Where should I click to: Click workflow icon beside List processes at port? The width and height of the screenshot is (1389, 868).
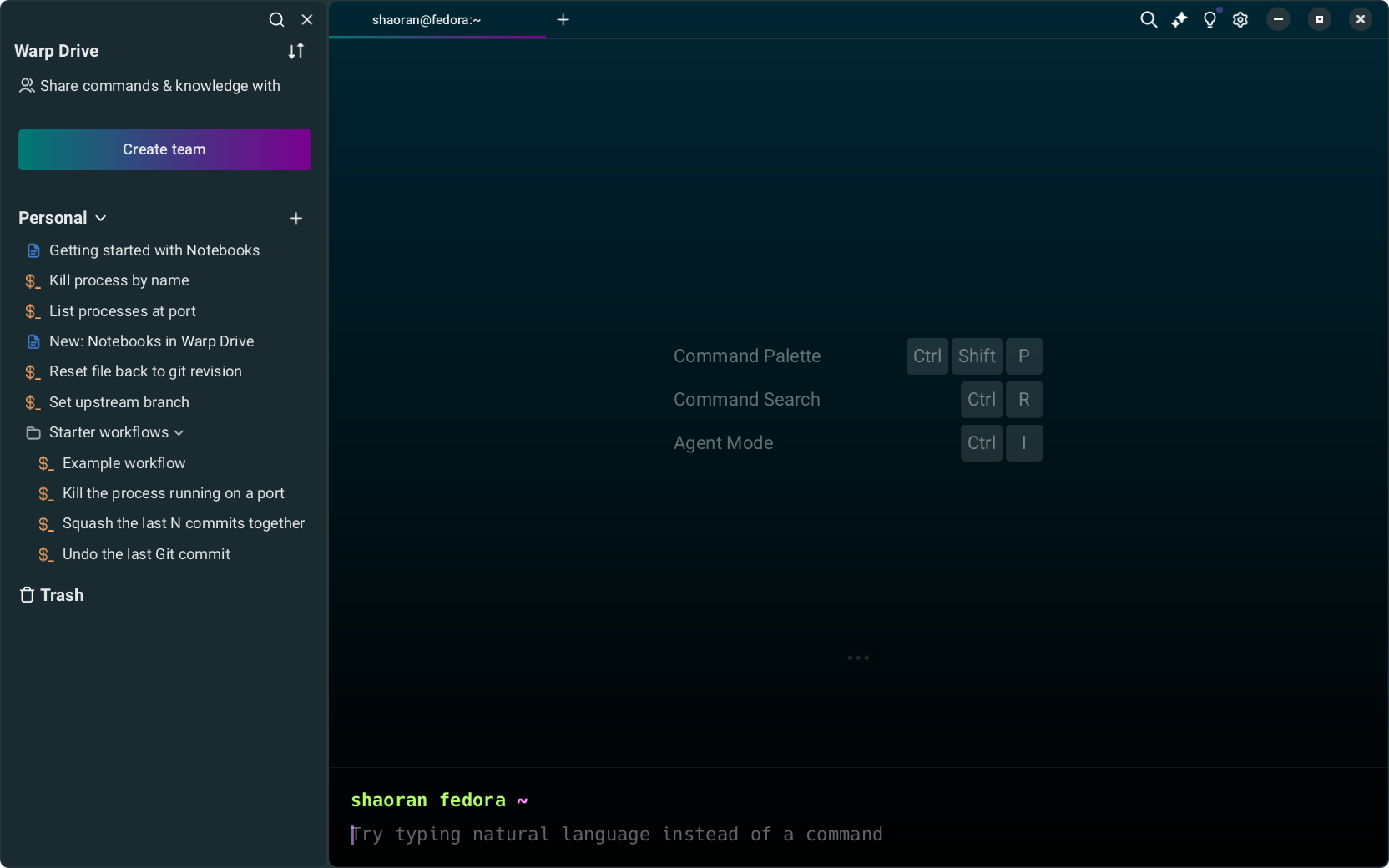point(33,311)
